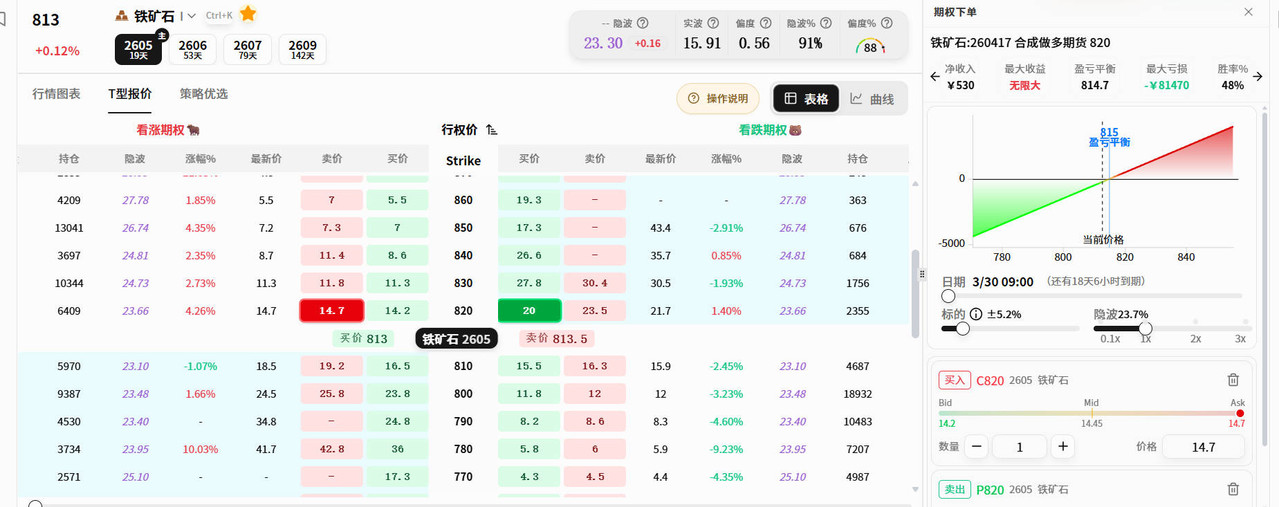Toggle the 卖出 tag on P820
1279x507 pixels.
(955, 489)
